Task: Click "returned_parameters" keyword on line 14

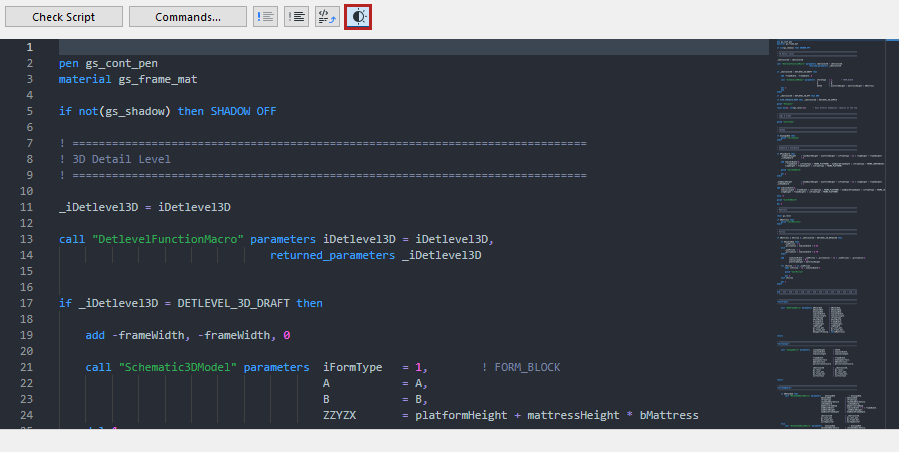Action: pos(333,255)
